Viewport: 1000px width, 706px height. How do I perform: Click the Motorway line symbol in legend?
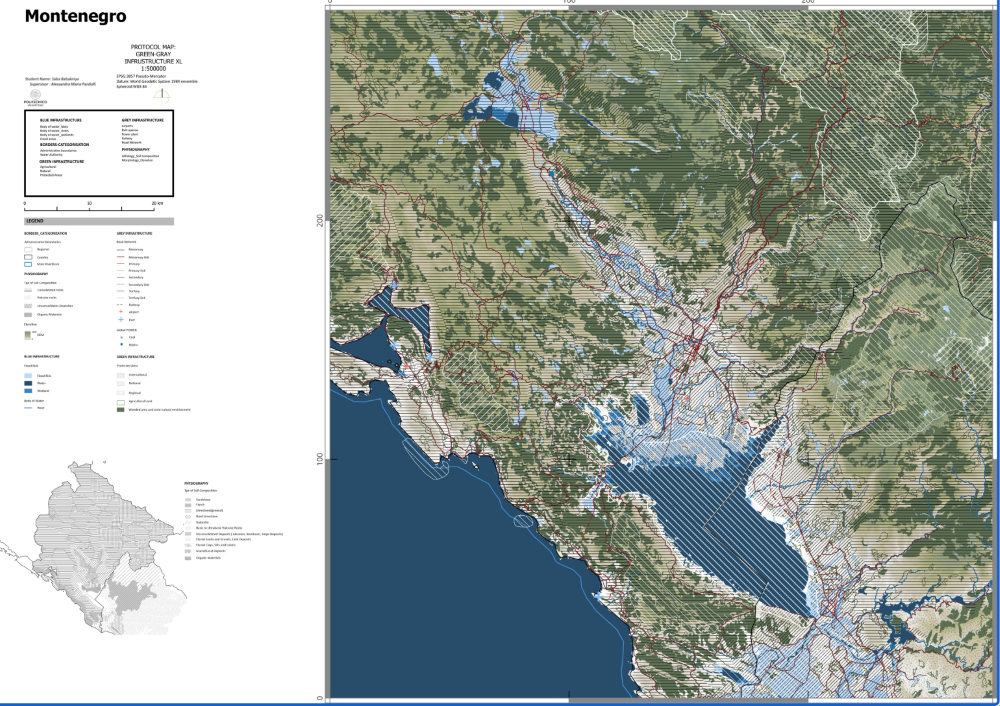coord(122,249)
